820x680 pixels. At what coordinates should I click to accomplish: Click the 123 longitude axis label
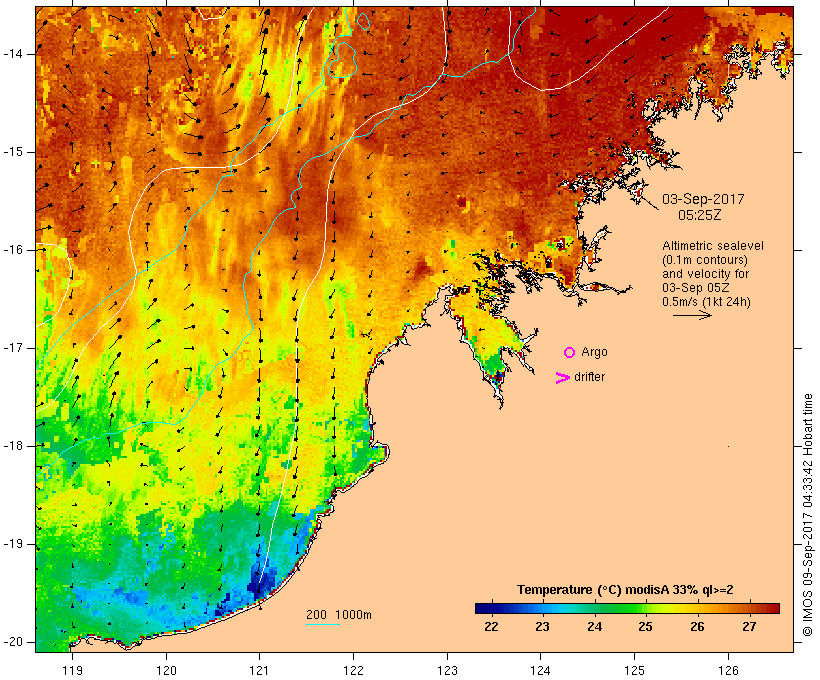point(447,670)
